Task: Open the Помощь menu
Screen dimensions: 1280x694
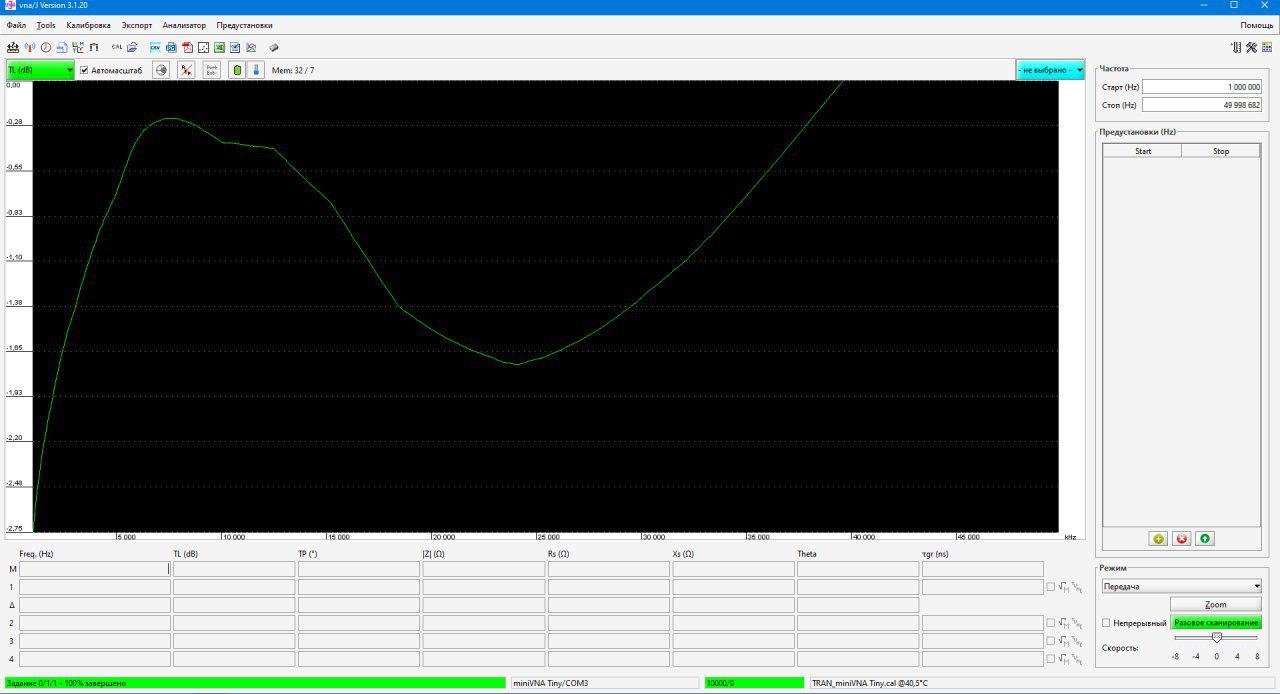Action: coord(1257,25)
